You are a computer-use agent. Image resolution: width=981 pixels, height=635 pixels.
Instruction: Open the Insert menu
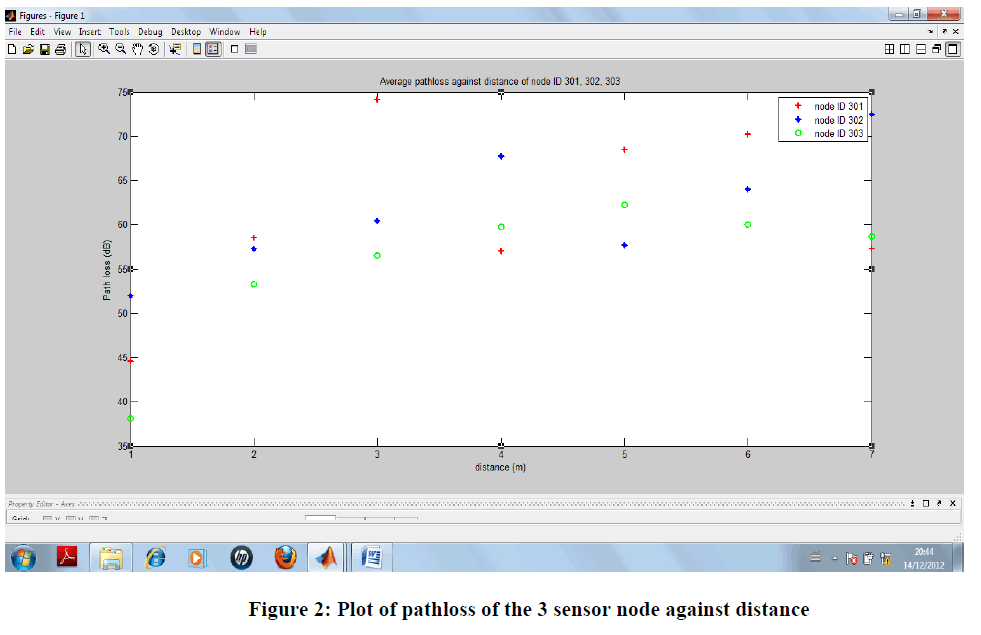90,32
